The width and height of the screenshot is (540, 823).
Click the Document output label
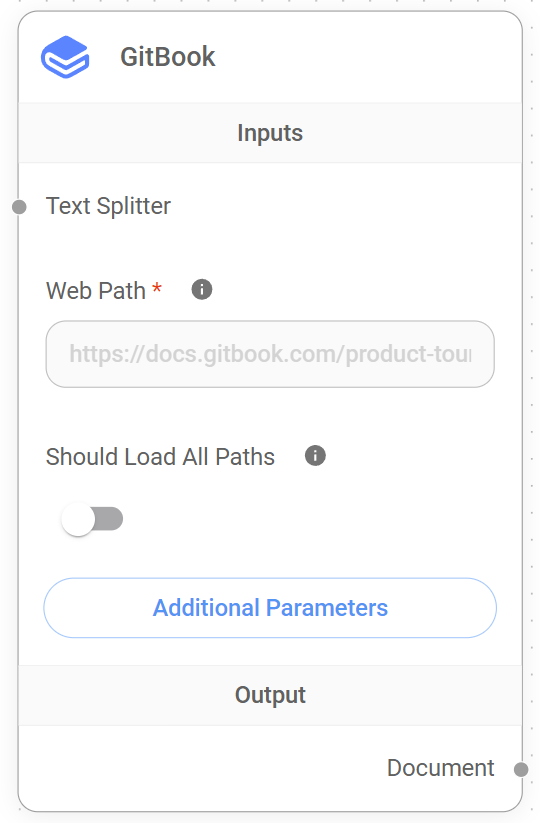(440, 768)
